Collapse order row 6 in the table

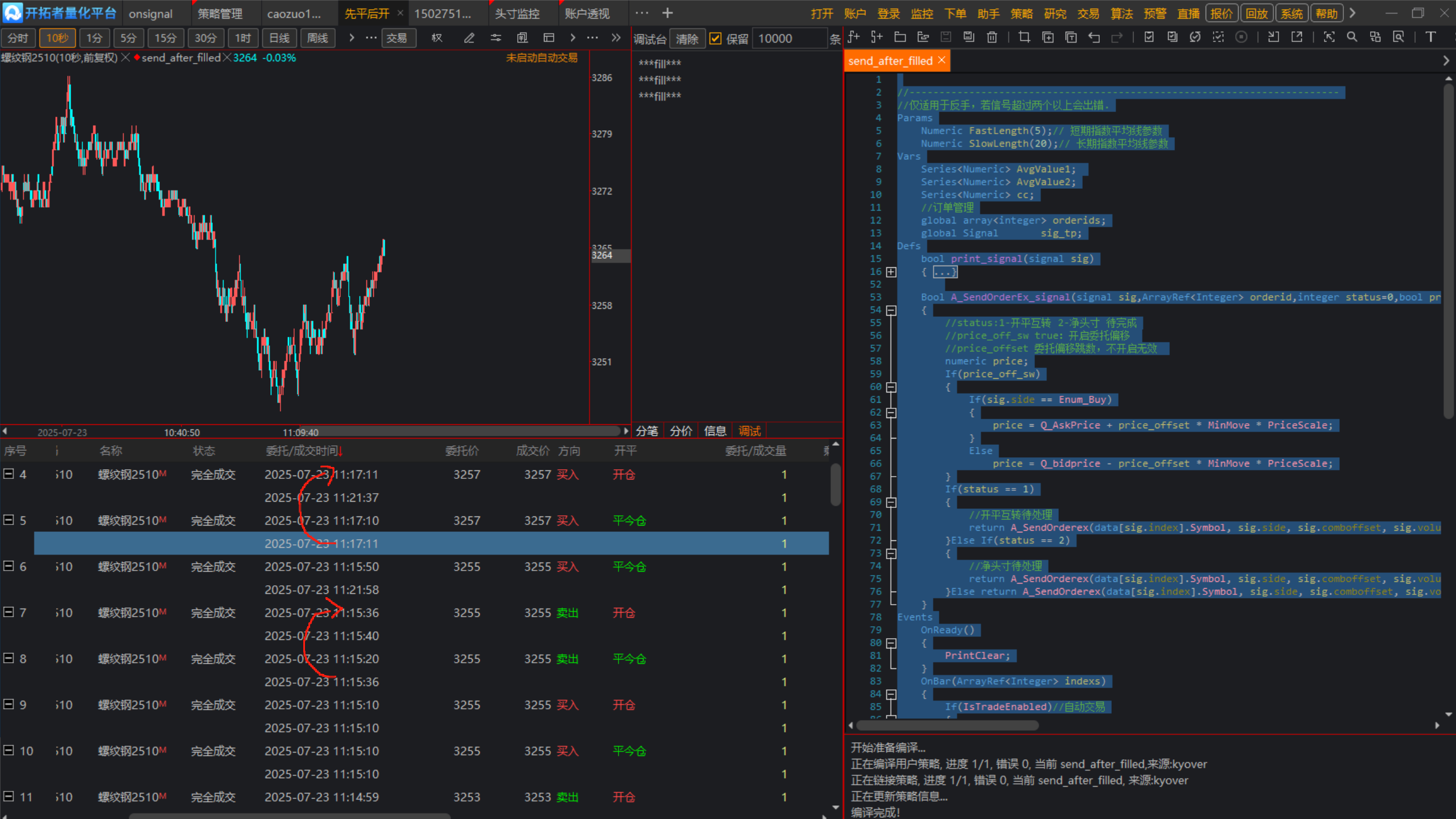tap(9, 566)
